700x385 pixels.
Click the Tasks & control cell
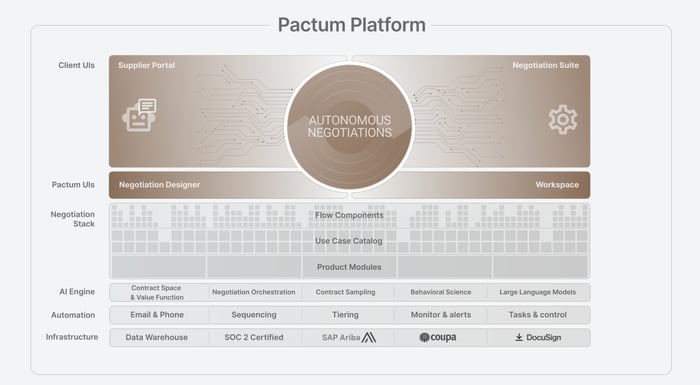pos(538,315)
